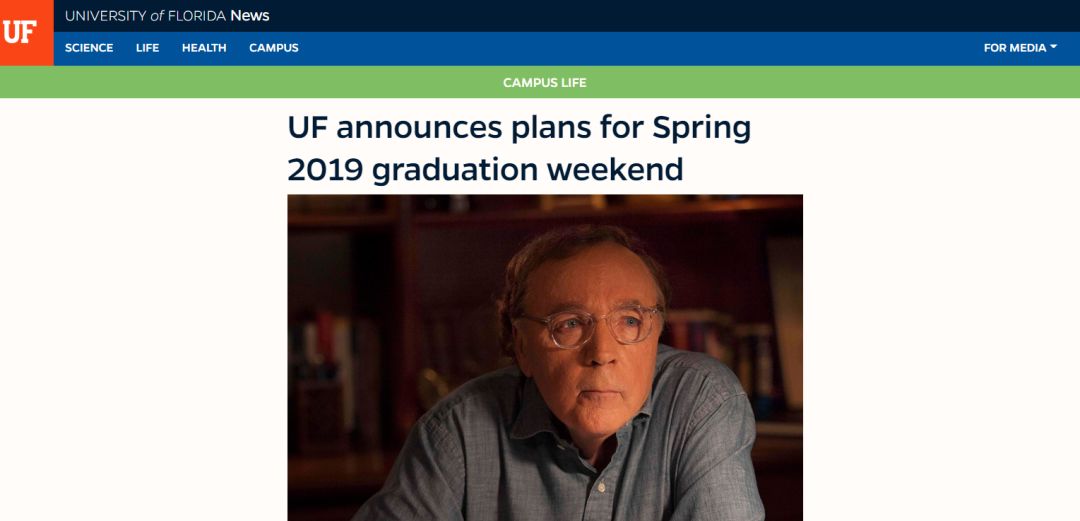Click the Spring 2019 graduation headline

pyautogui.click(x=519, y=149)
